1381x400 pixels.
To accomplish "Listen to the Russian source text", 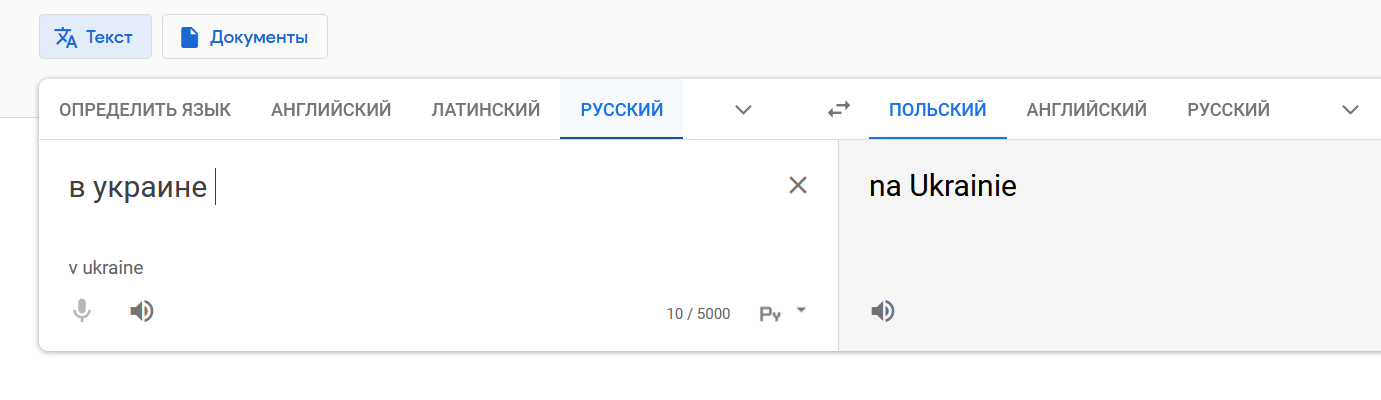I will (142, 312).
